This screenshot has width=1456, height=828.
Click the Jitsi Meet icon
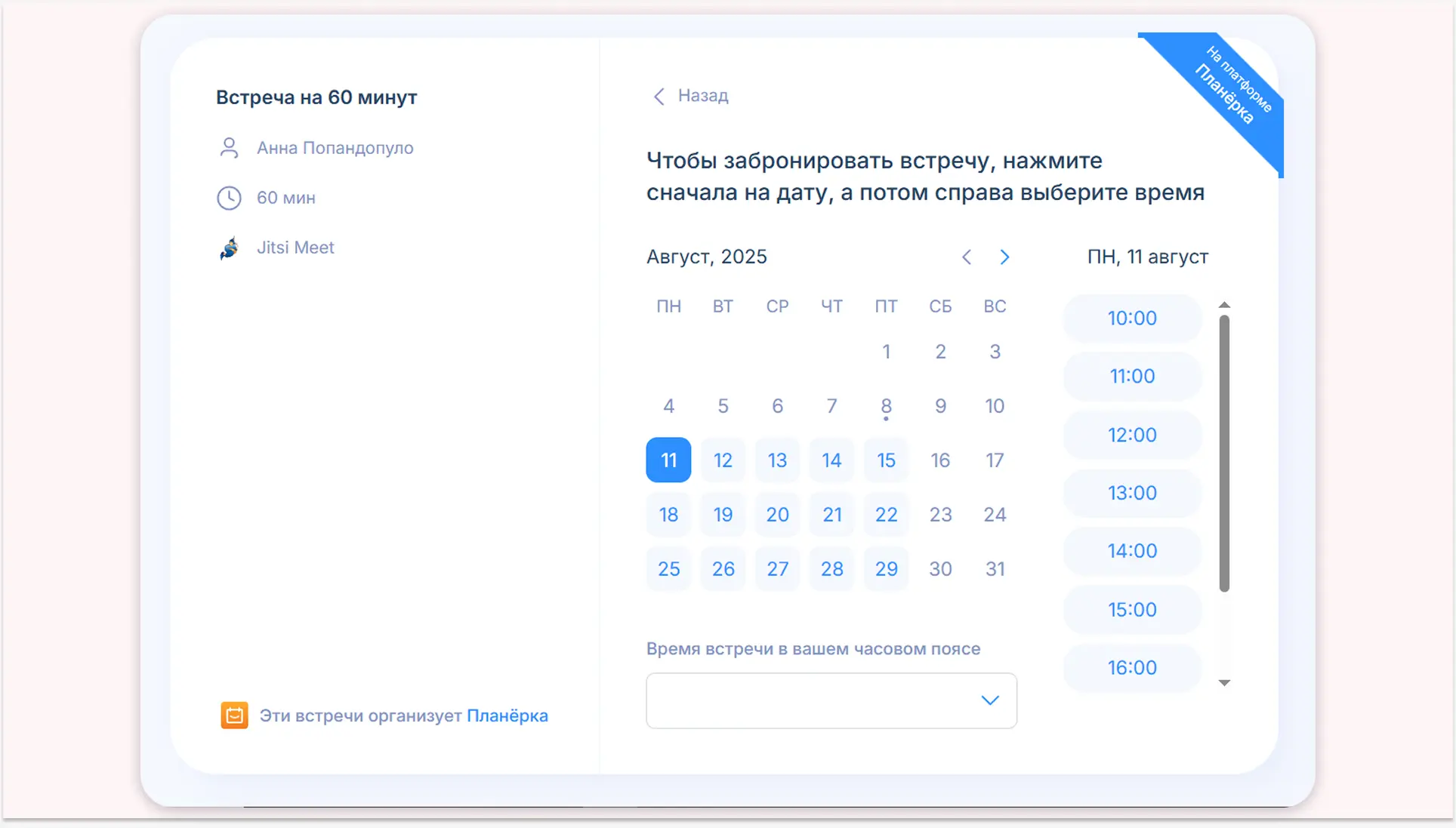tap(230, 248)
